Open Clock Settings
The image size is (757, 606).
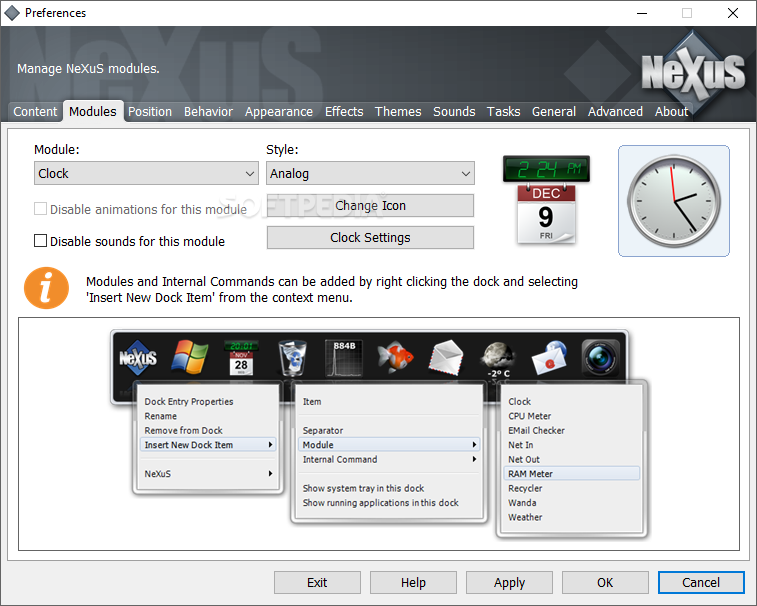click(370, 238)
